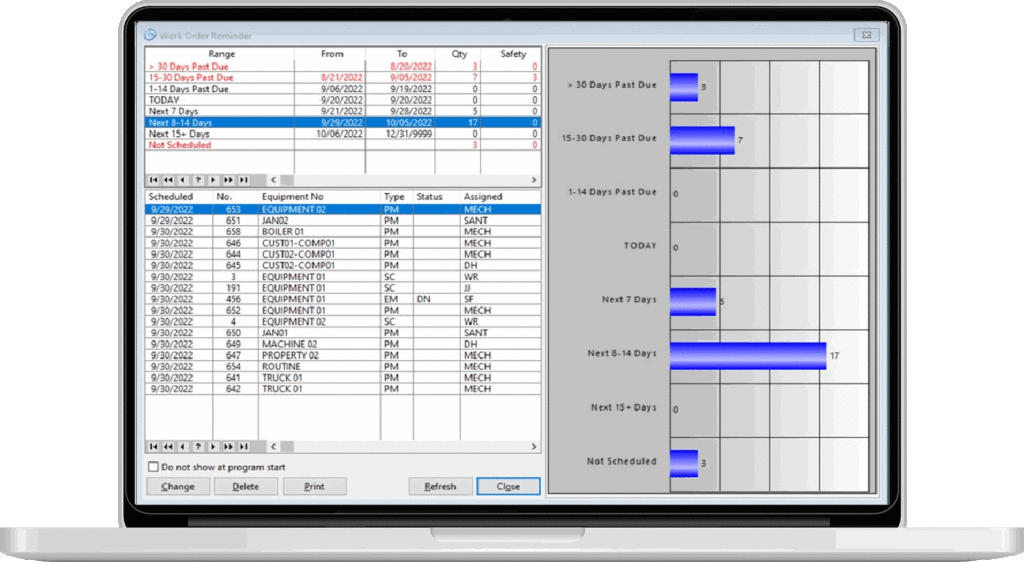This screenshot has width=1024, height=562.
Task: Refresh the work order reminder
Action: tap(440, 486)
